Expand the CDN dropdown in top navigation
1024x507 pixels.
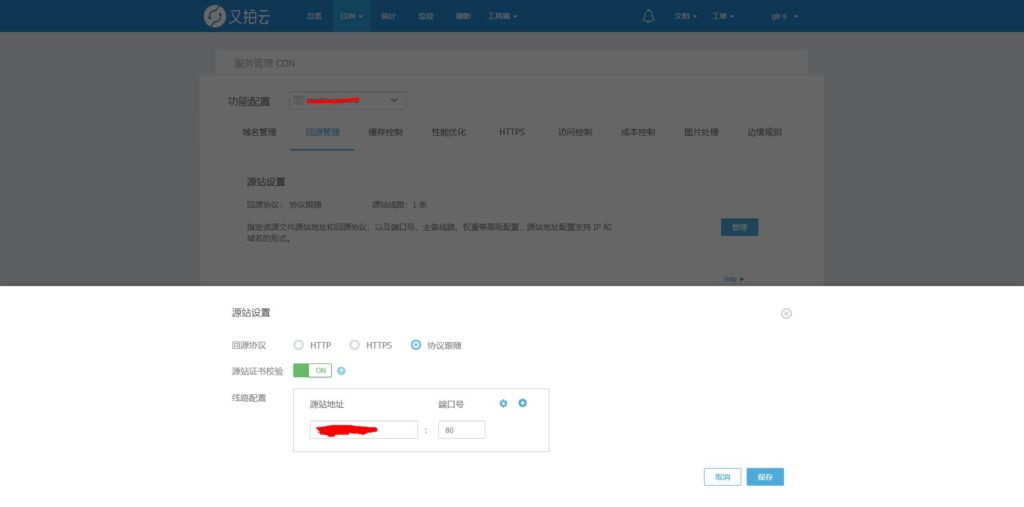pyautogui.click(x=351, y=16)
